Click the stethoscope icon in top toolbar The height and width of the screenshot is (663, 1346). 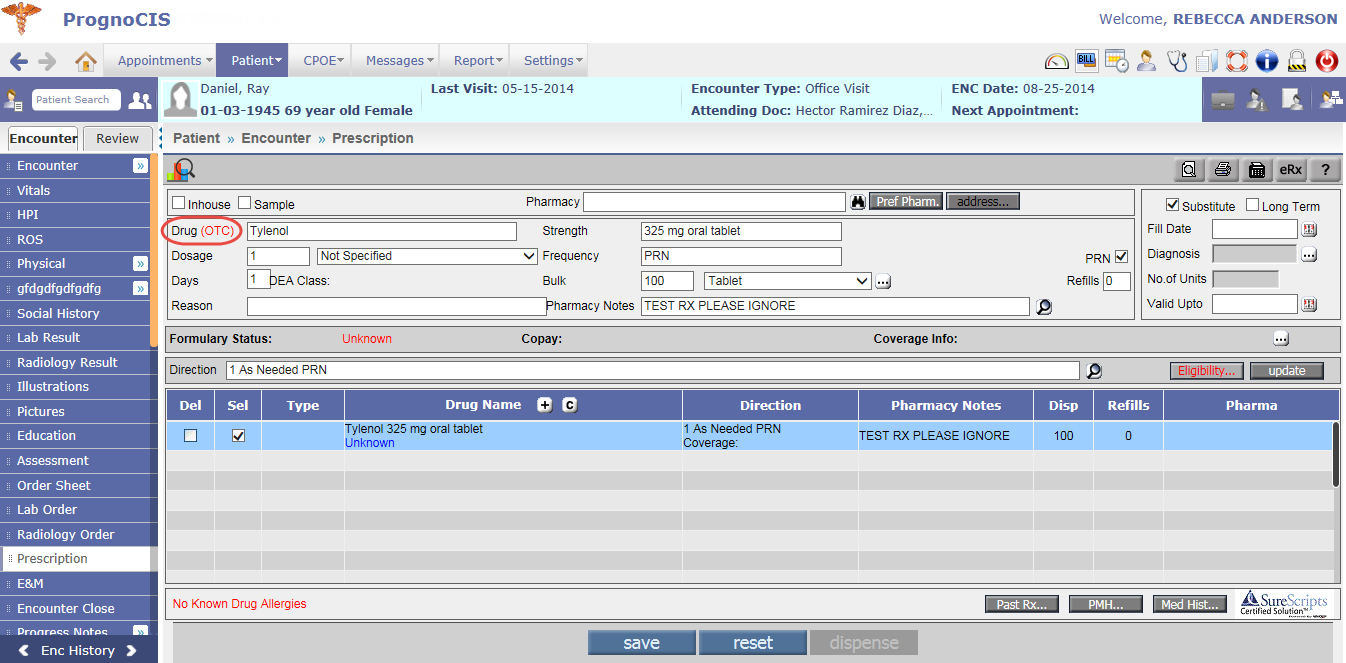[x=1177, y=61]
